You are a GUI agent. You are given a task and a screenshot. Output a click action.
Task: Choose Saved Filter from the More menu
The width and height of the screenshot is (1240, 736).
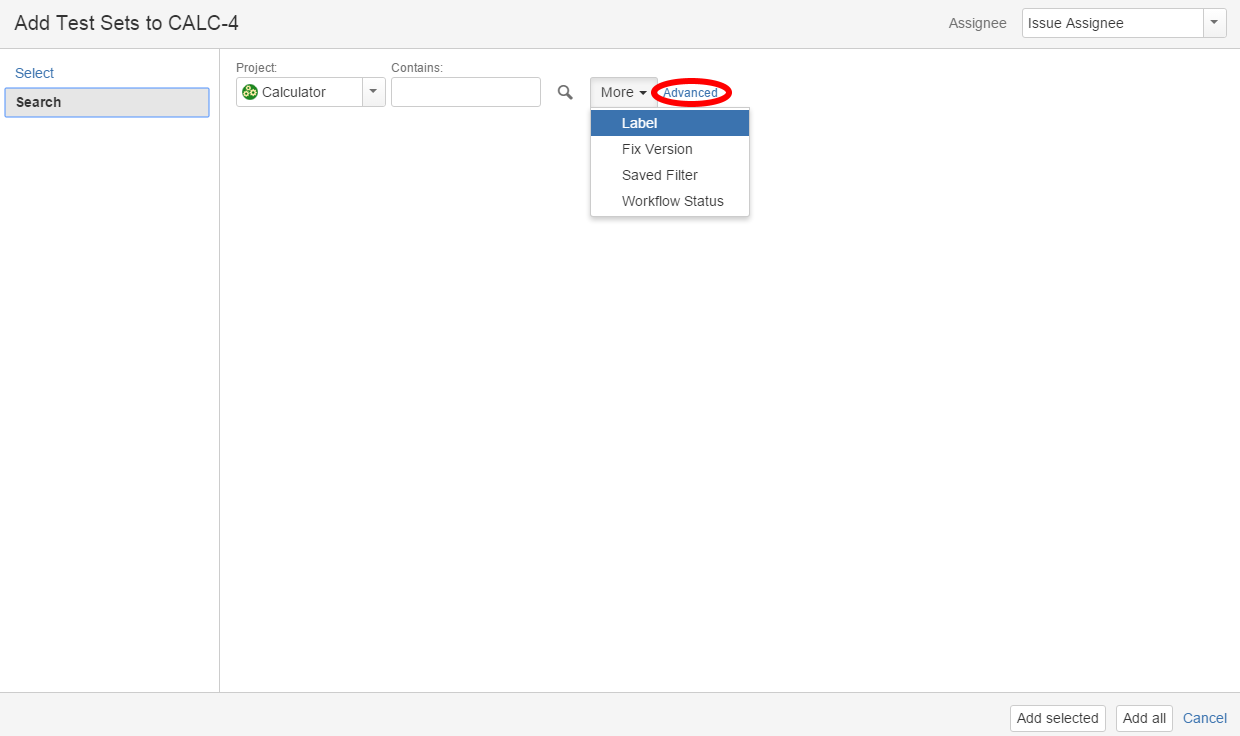pos(670,175)
